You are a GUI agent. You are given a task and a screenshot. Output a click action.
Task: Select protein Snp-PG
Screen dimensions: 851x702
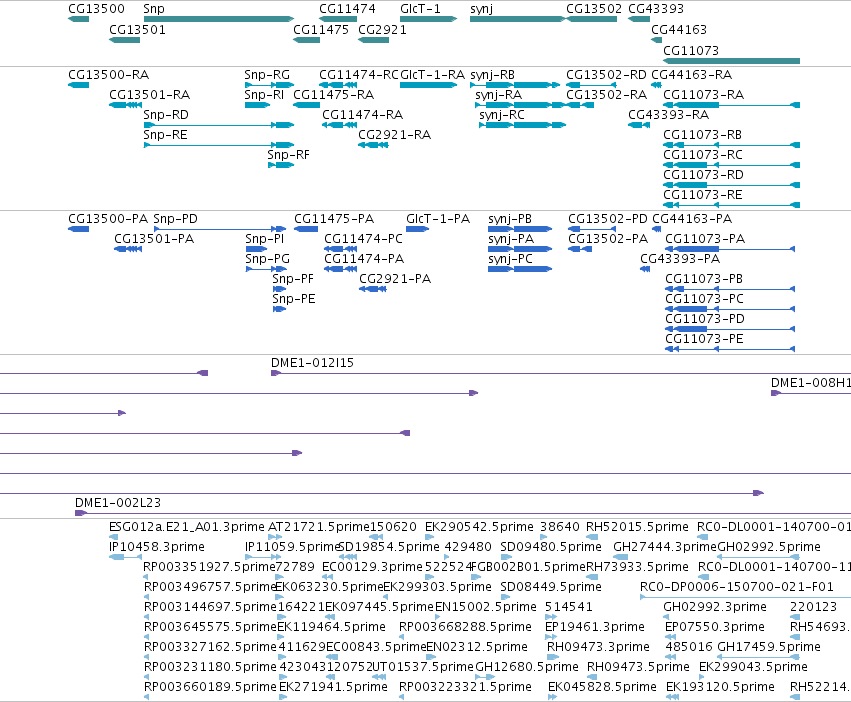coord(266,269)
